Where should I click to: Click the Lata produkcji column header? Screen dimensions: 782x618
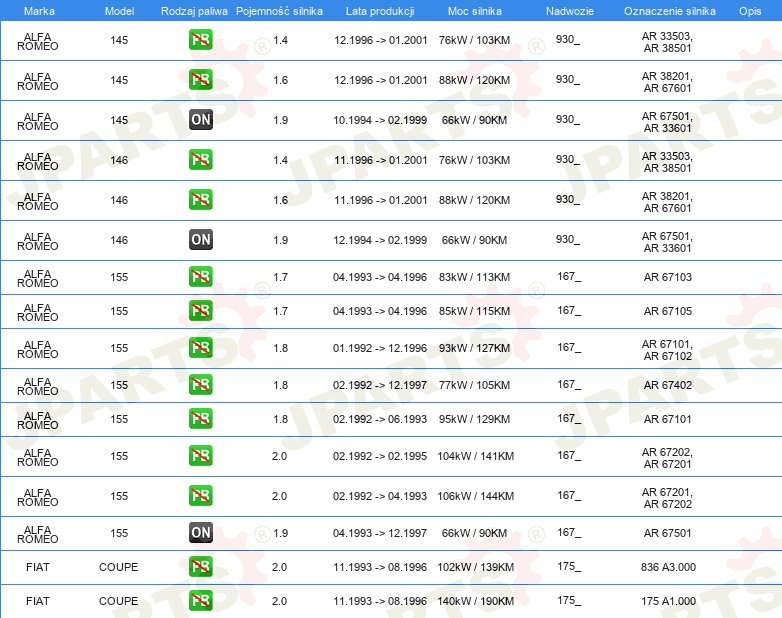[x=380, y=11]
